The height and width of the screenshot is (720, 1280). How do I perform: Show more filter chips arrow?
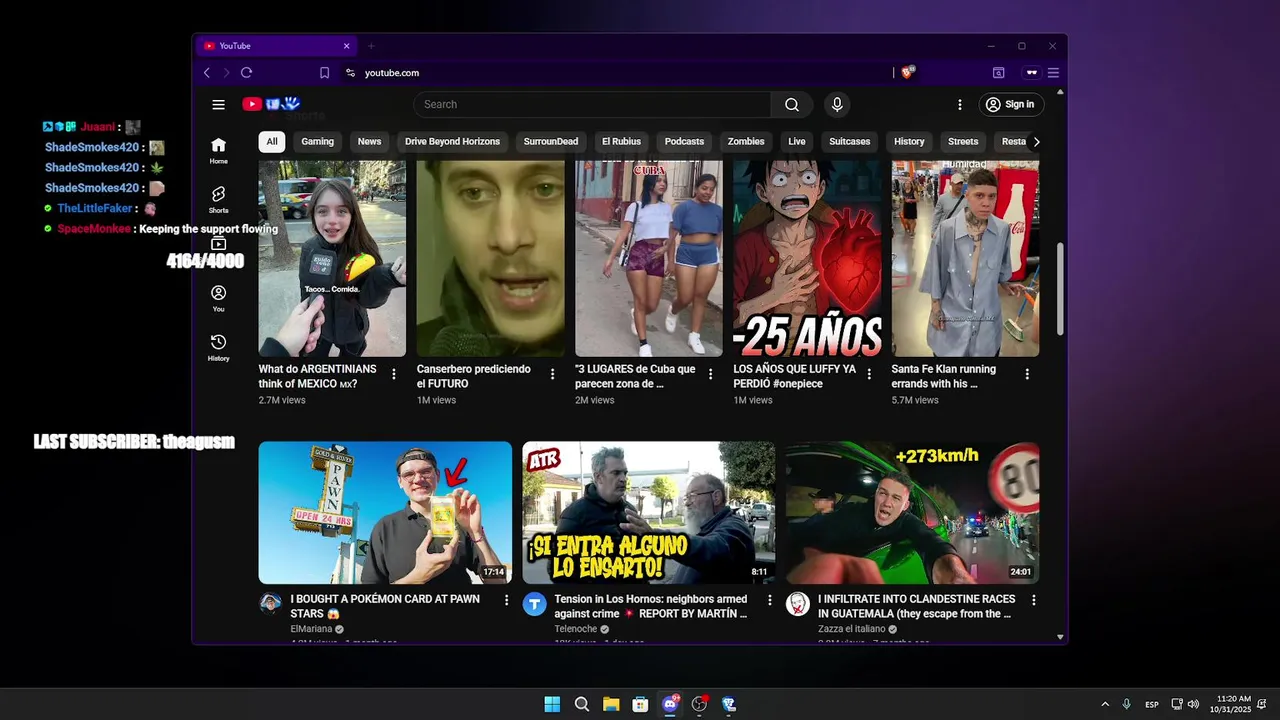coord(1036,141)
